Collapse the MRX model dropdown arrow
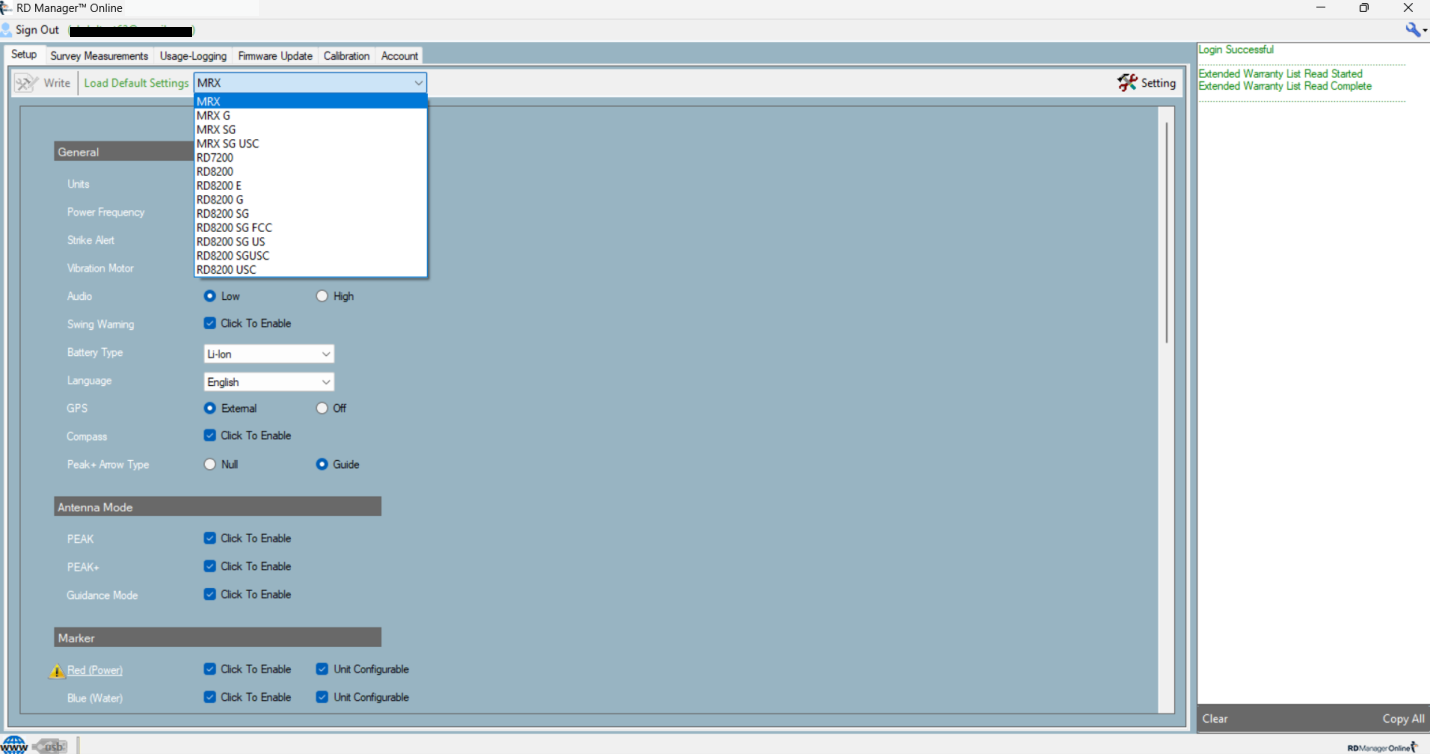This screenshot has width=1430, height=754. 418,83
